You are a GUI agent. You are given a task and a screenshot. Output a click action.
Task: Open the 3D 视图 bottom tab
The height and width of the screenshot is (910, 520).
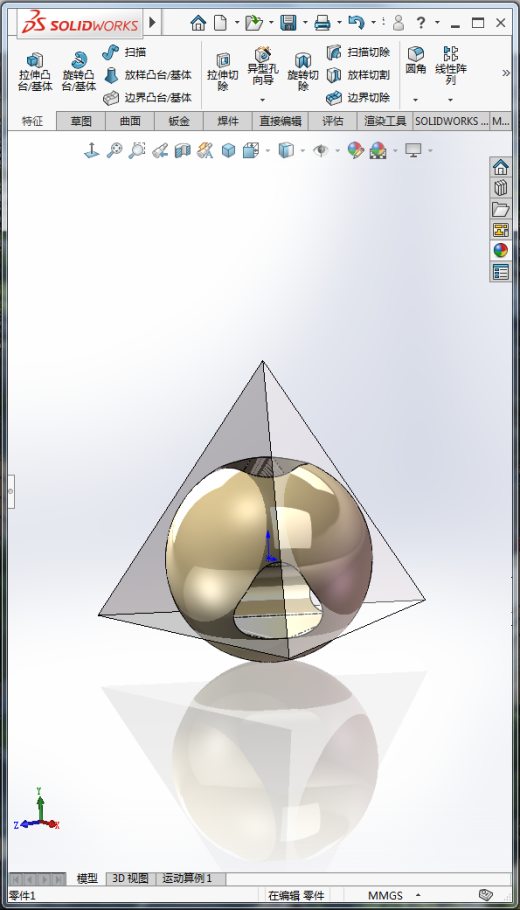point(130,878)
